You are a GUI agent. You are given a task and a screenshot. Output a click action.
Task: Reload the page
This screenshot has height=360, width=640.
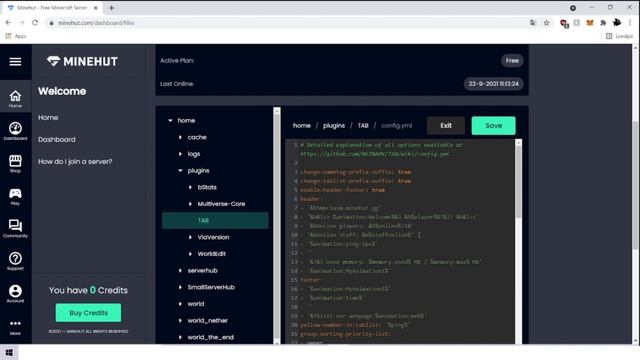pos(35,23)
